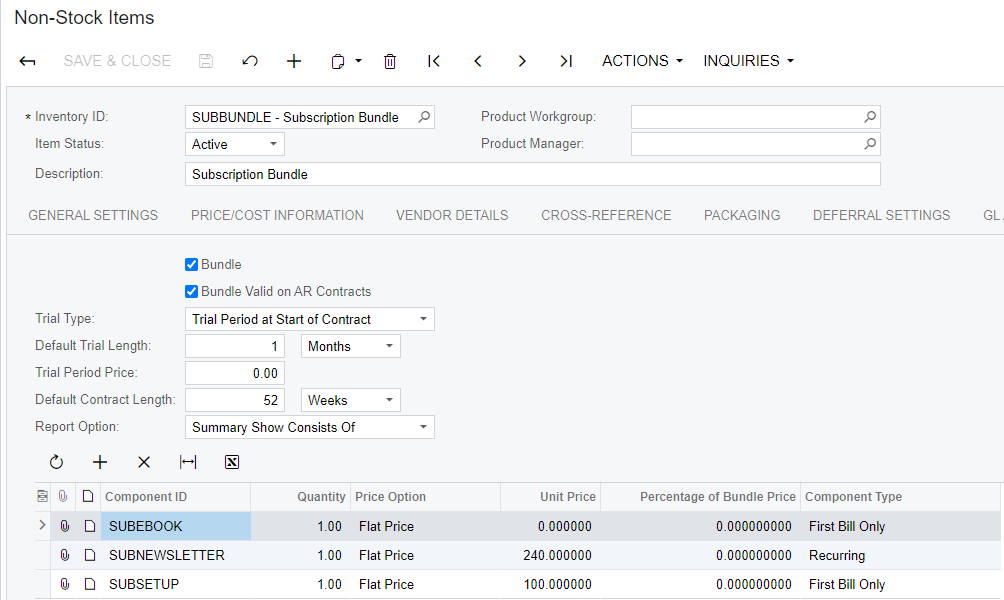1004x600 pixels.
Task: Open the Trial Type dropdown
Action: 310,319
